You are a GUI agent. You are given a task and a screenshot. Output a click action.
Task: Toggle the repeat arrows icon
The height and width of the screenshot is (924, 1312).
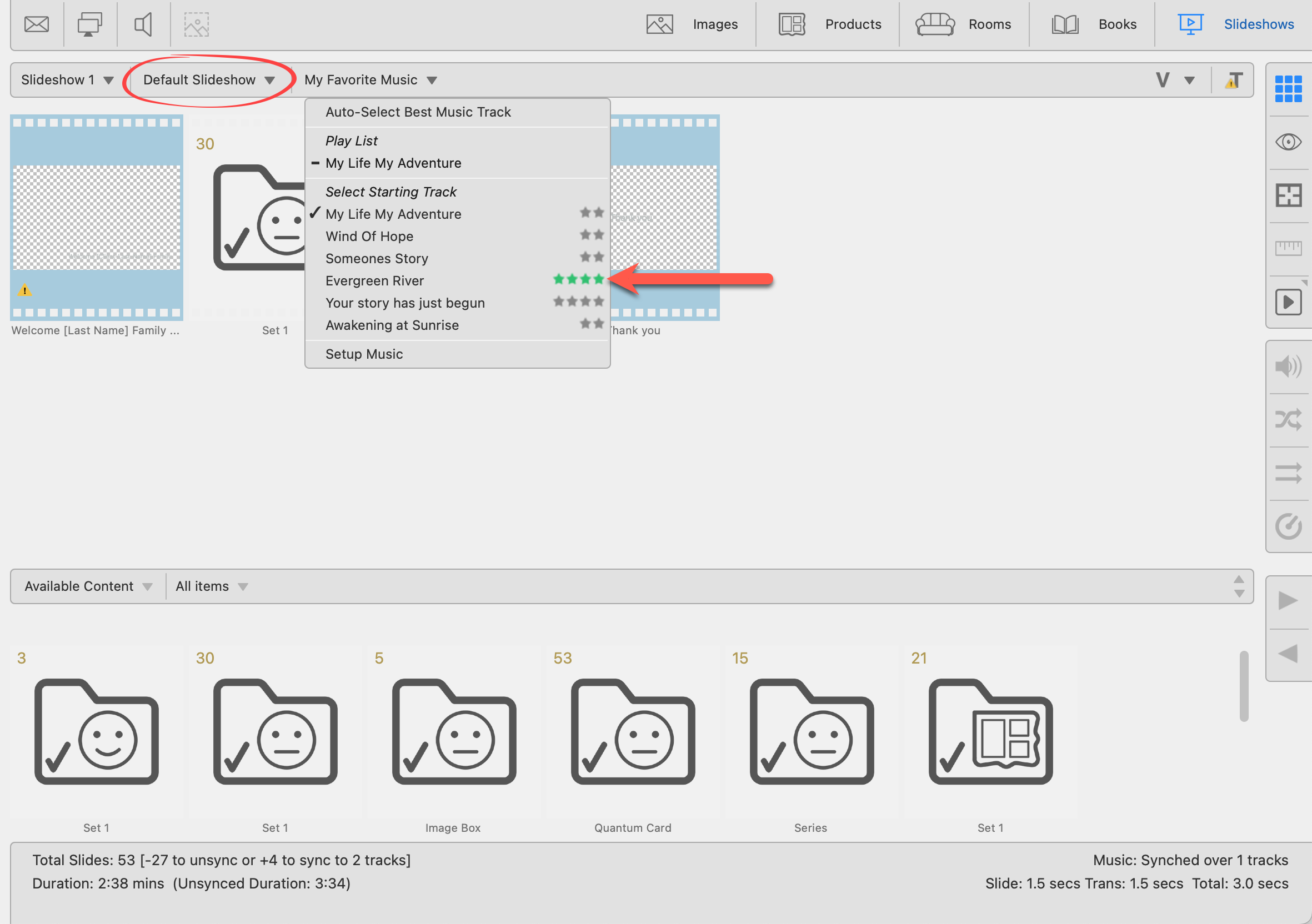click(x=1288, y=474)
